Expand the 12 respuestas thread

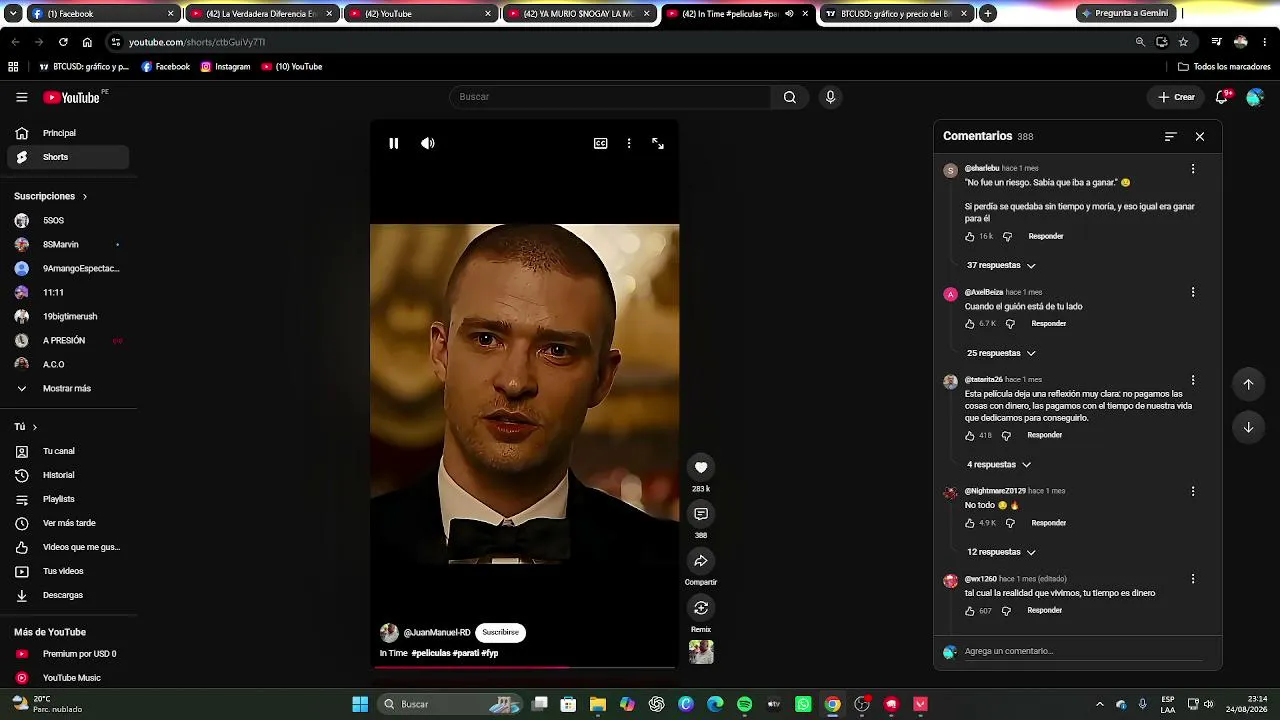point(1001,552)
